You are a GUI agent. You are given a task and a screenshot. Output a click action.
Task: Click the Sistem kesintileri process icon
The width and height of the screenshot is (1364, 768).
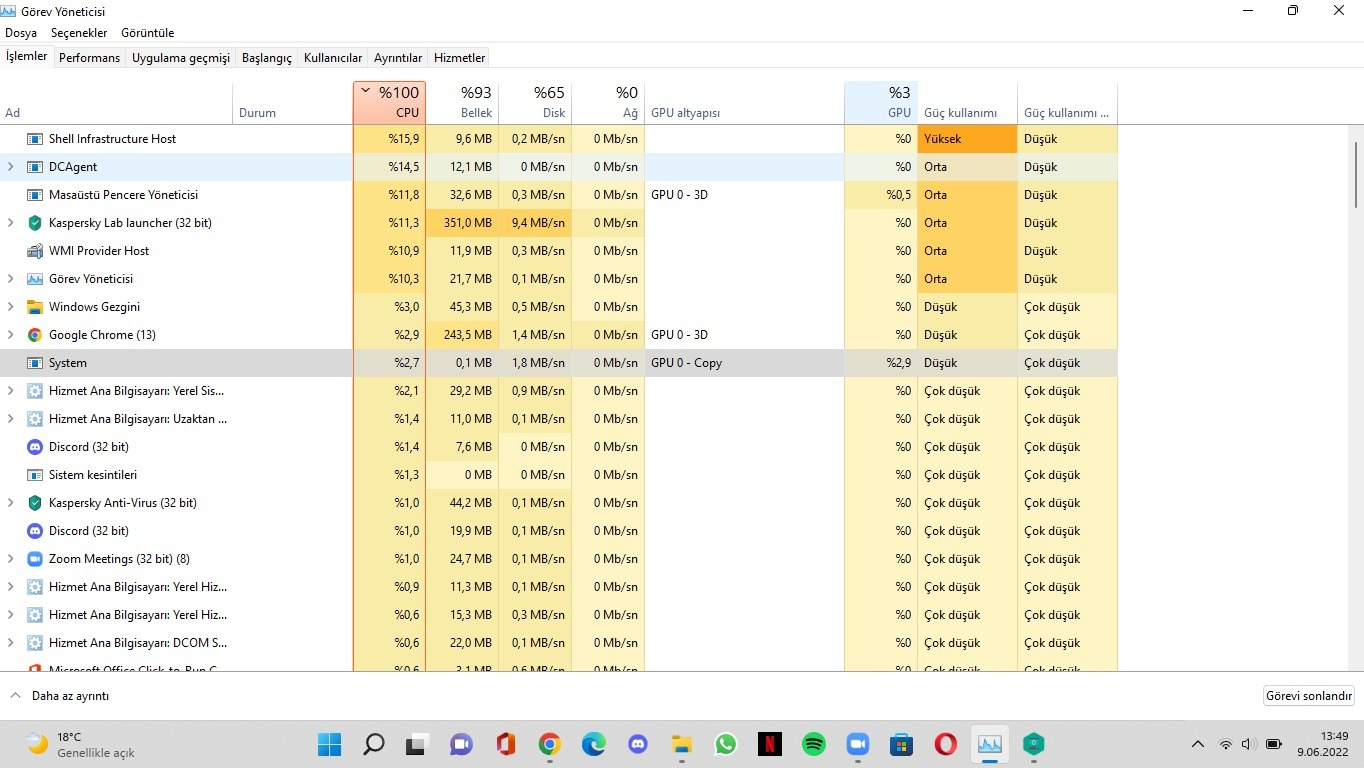(x=35, y=475)
